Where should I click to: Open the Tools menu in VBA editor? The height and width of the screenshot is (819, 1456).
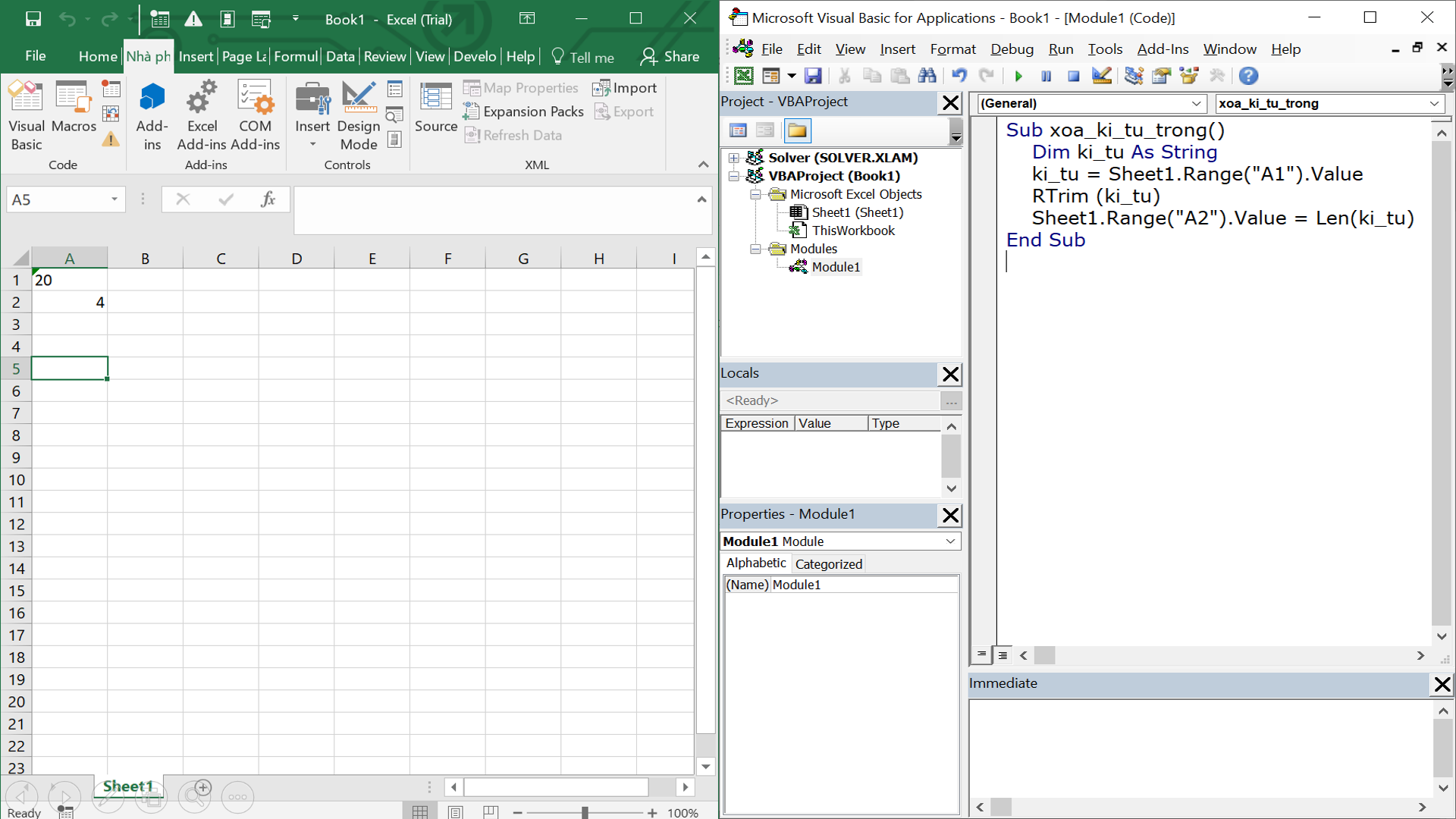click(x=1105, y=49)
